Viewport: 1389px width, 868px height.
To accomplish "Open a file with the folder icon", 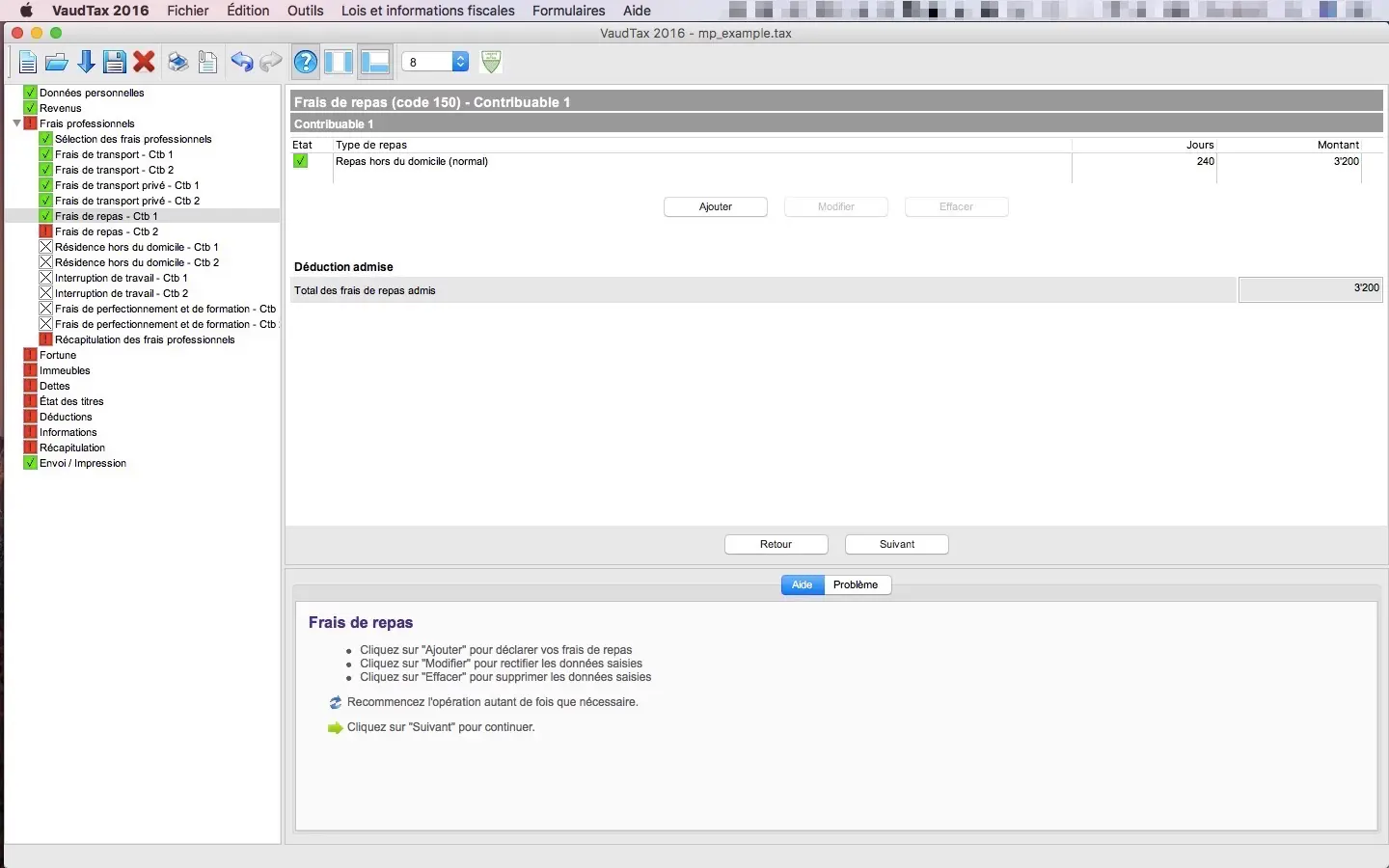I will click(56, 63).
